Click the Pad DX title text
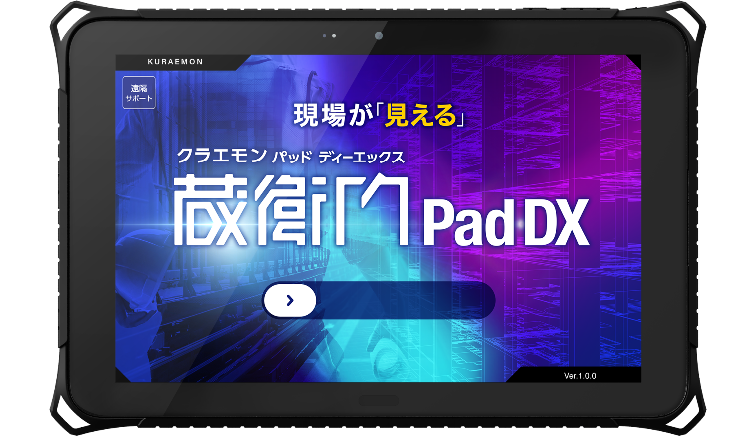 point(503,226)
